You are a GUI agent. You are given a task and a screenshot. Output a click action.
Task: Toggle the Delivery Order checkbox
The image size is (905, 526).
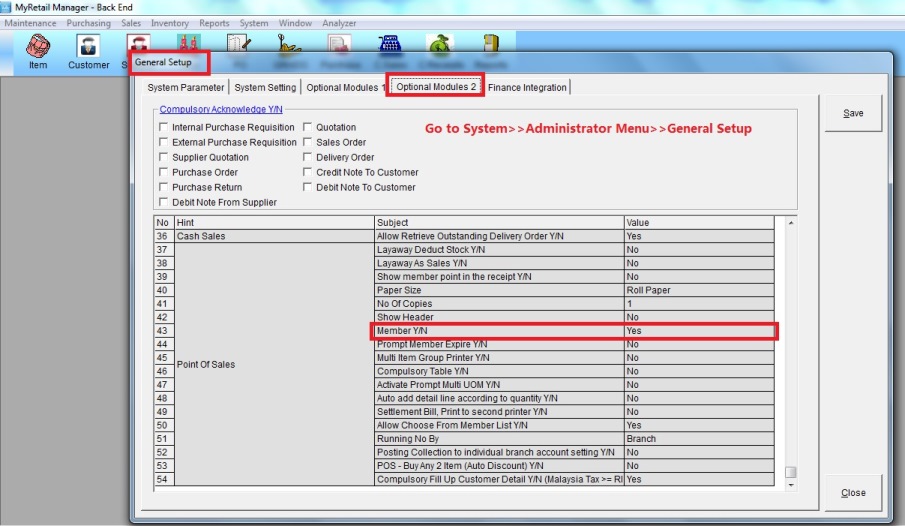tap(308, 158)
